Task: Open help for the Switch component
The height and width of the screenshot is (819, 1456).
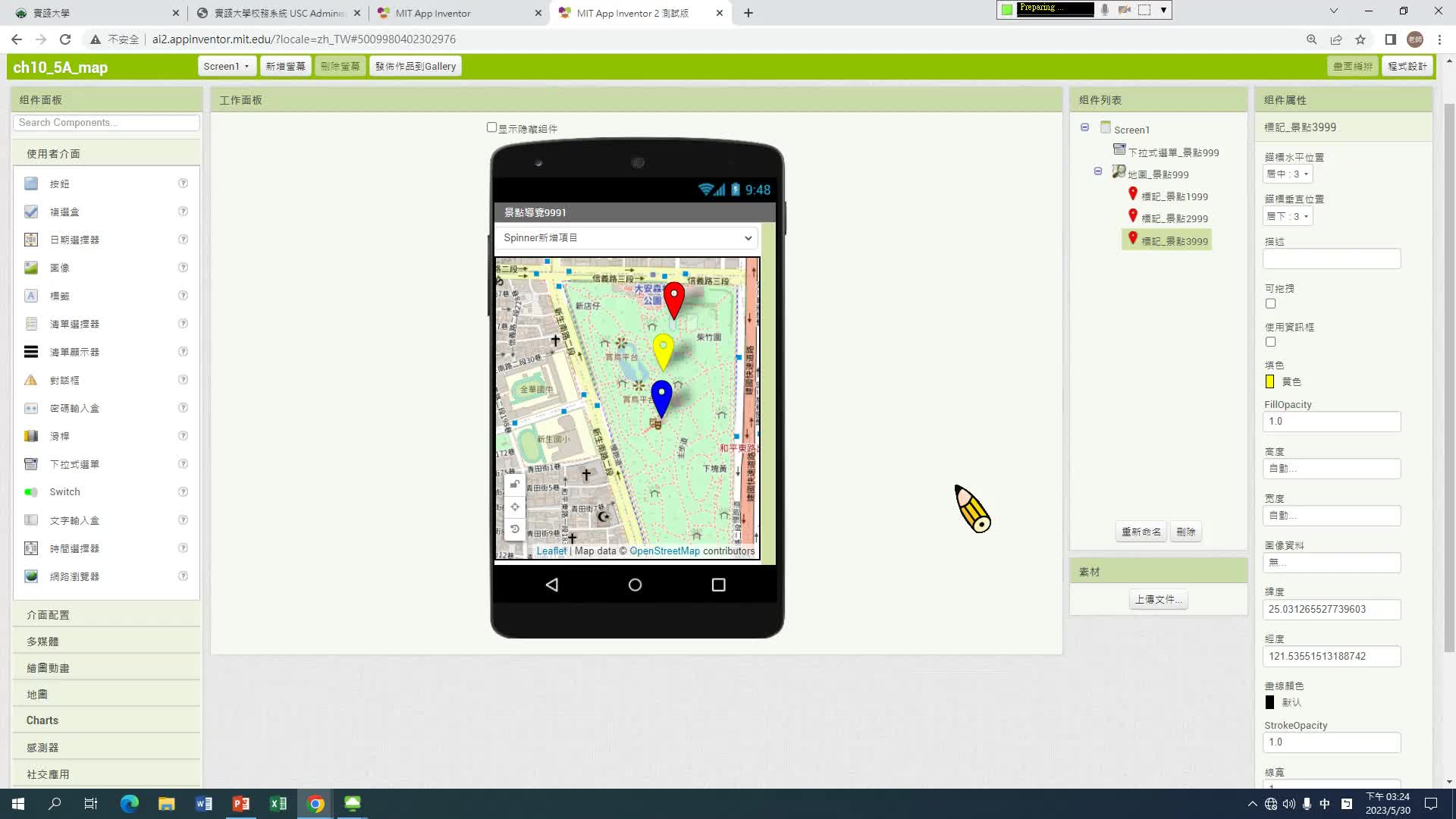Action: click(x=183, y=492)
